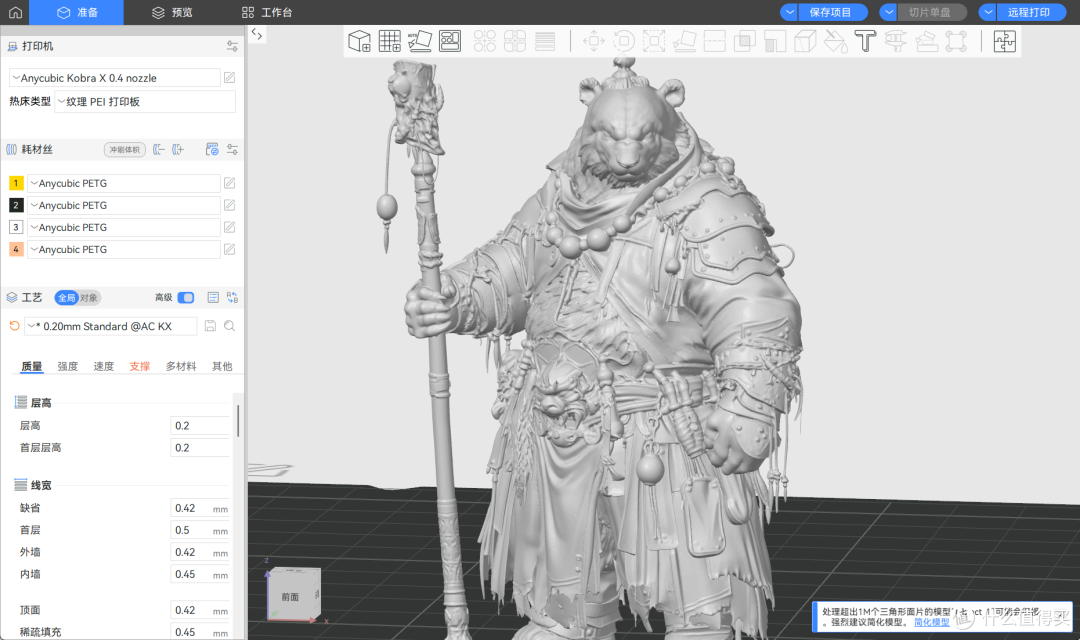This screenshot has width=1080, height=640.
Task: Click the 切片单盘 slice plate button
Action: pyautogui.click(x=931, y=12)
